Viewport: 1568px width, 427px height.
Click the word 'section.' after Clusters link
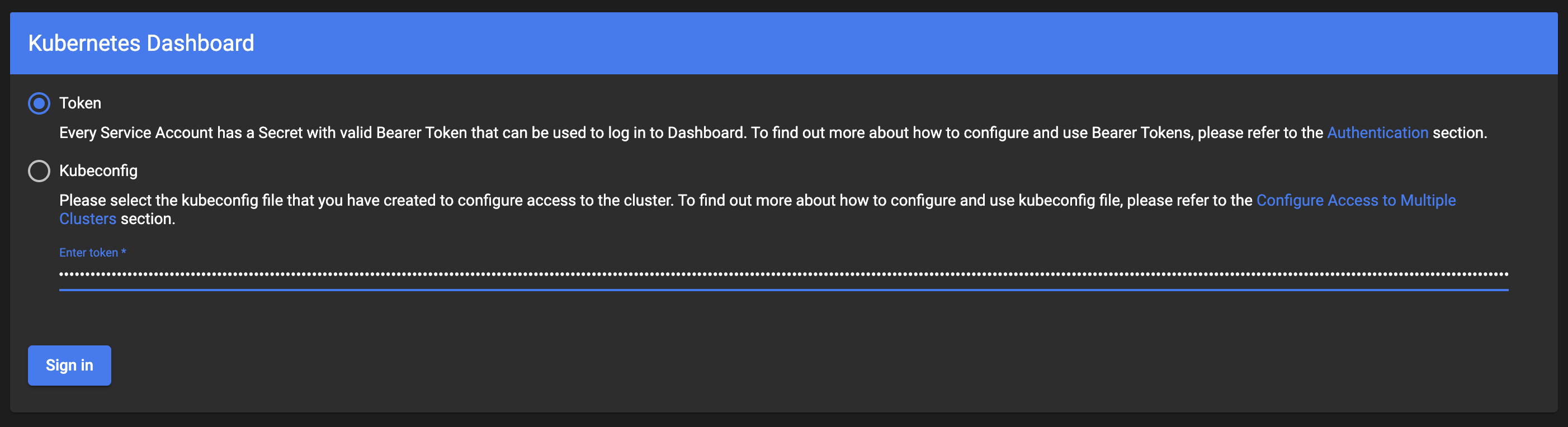[148, 219]
